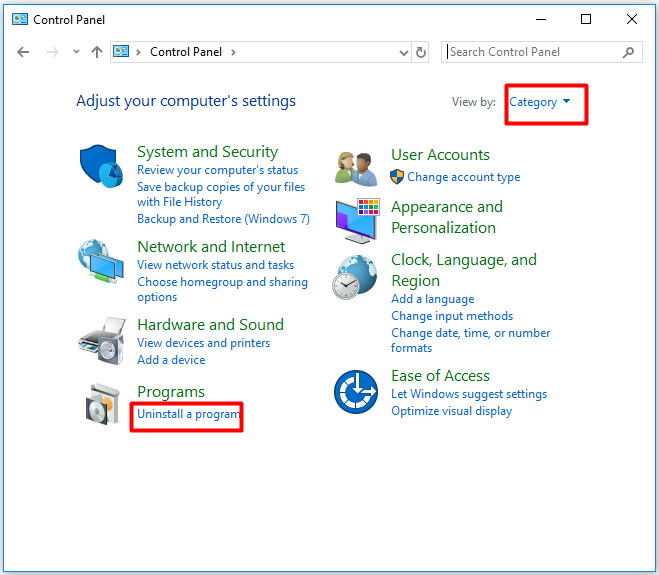Open View devices and printers link

tap(203, 343)
